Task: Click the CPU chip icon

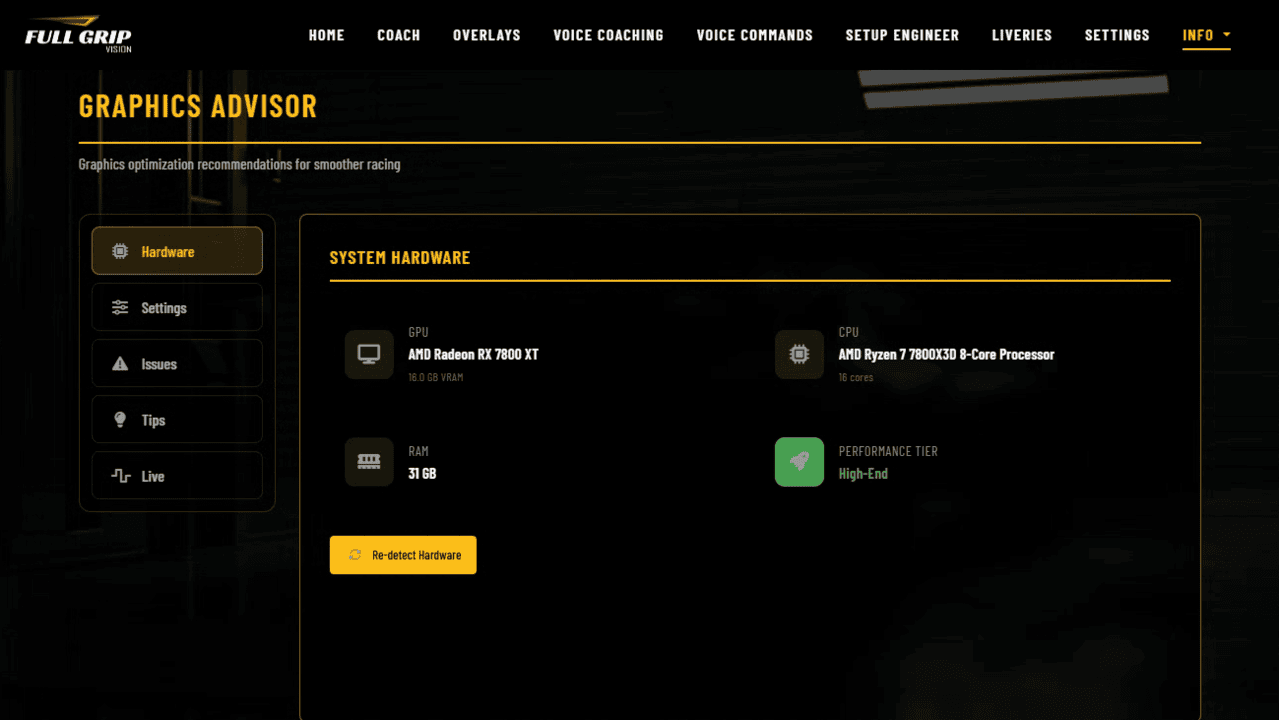Action: (x=799, y=355)
